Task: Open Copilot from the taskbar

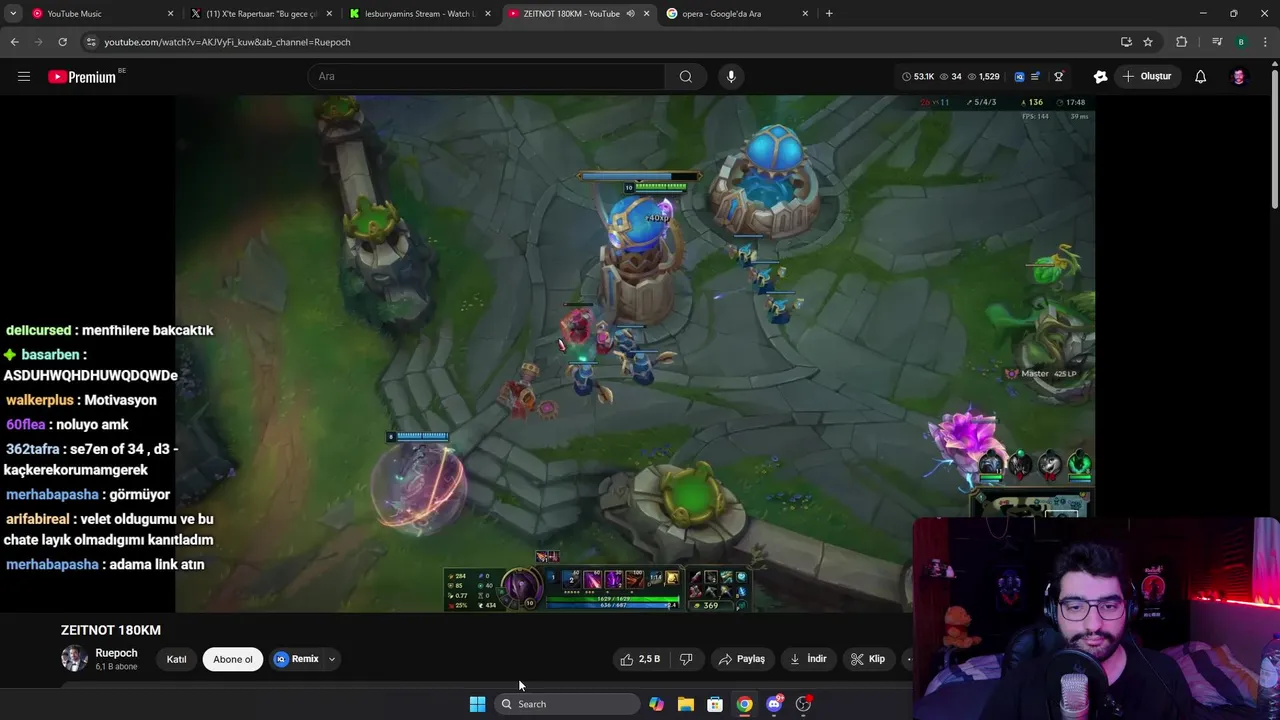Action: 656,704
